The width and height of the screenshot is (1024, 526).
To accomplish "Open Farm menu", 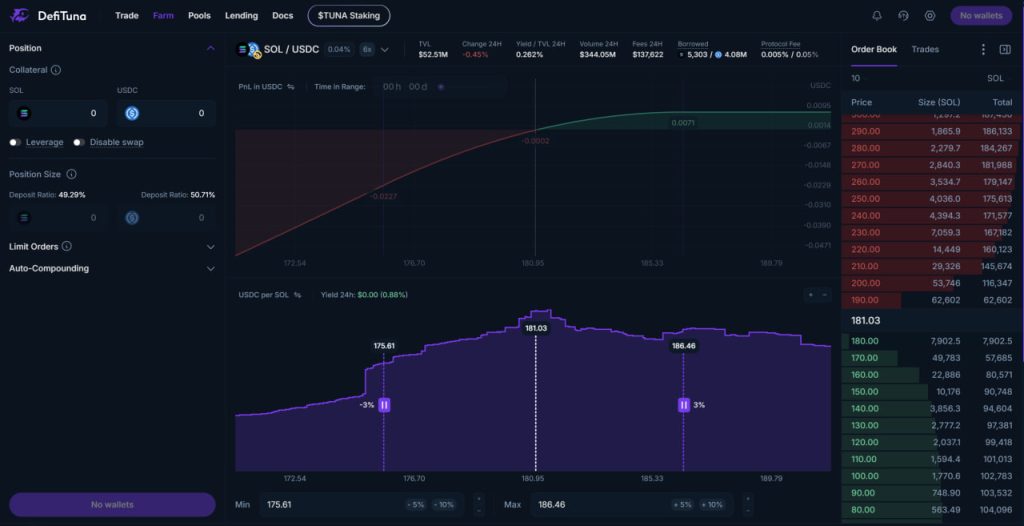I will (163, 16).
